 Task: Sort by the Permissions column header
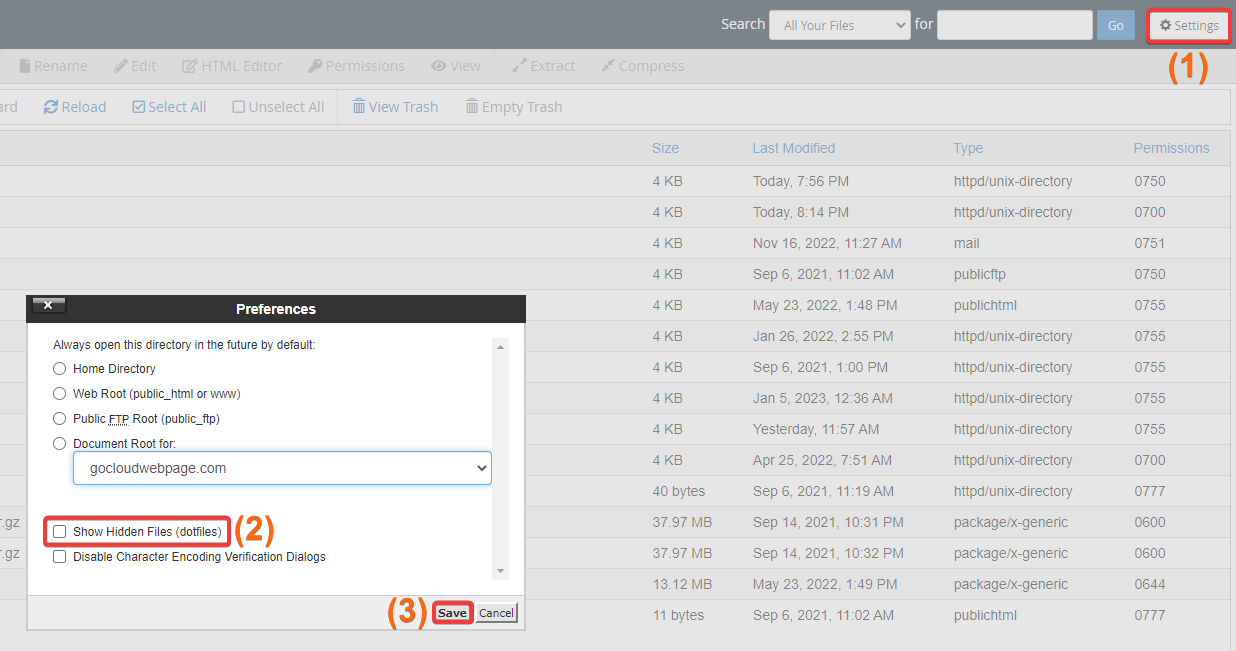1171,148
